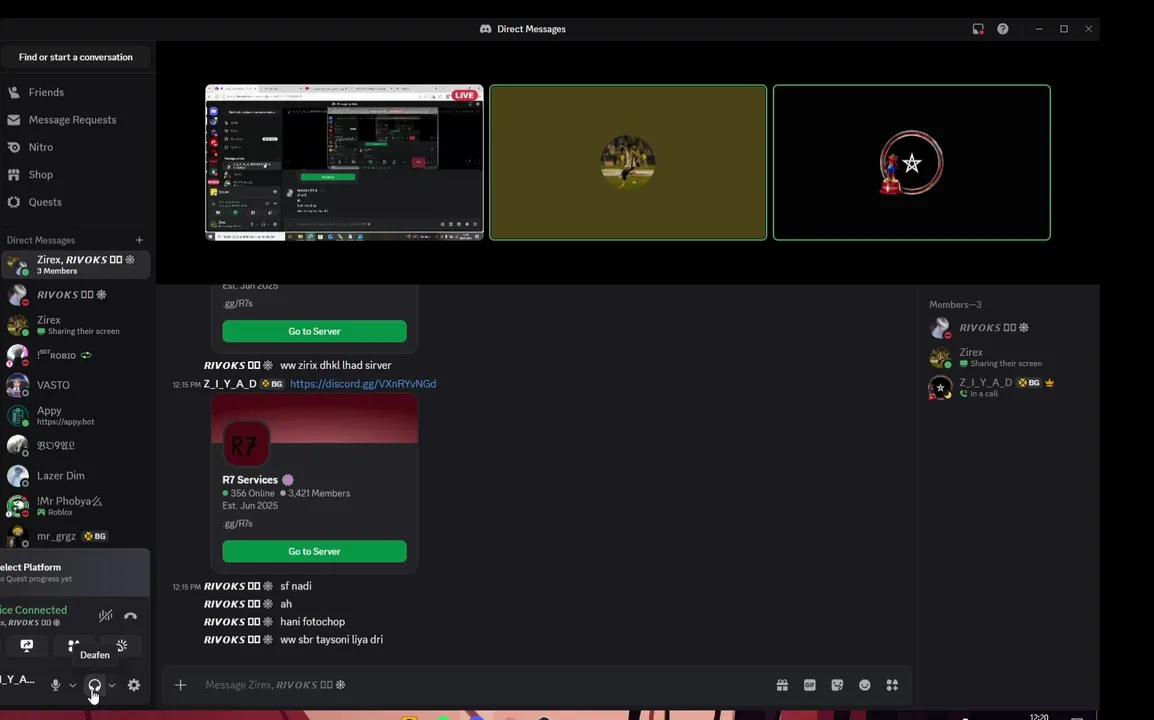The image size is (1154, 720).
Task: Open Zirex profile in Members list
Action: pos(1008,357)
